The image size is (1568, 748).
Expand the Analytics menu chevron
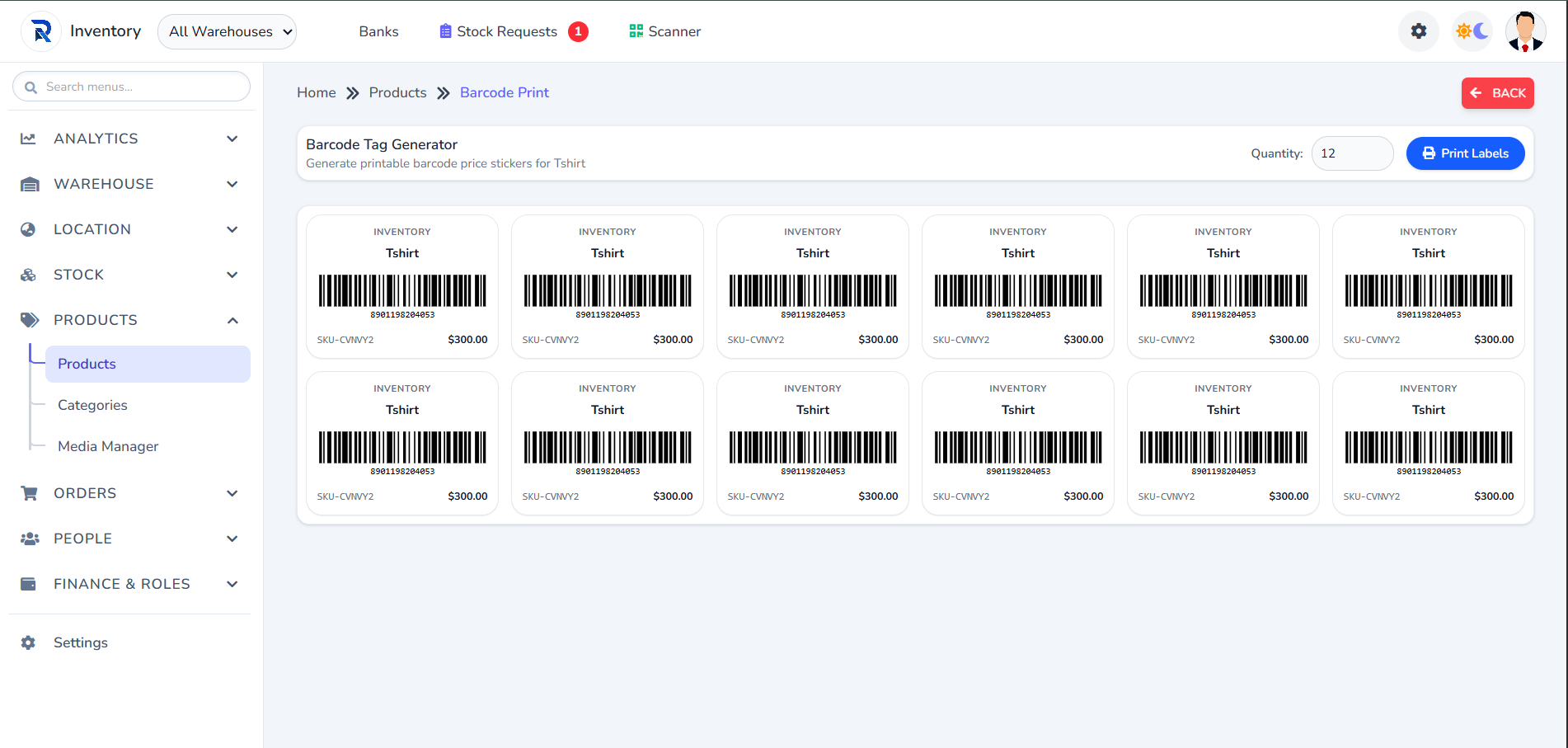pos(232,139)
